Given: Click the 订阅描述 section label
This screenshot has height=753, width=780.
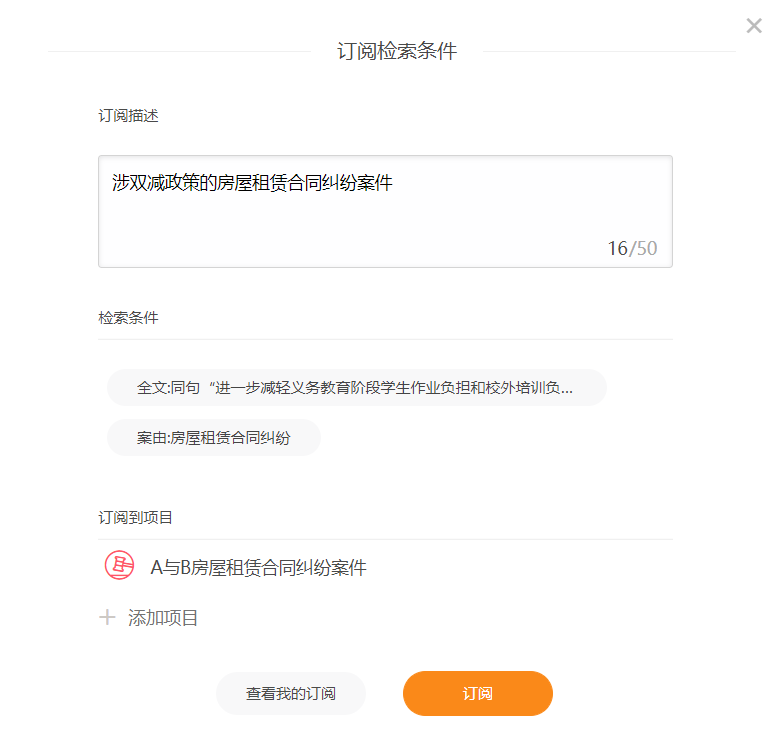Looking at the screenshot, I should click(128, 116).
